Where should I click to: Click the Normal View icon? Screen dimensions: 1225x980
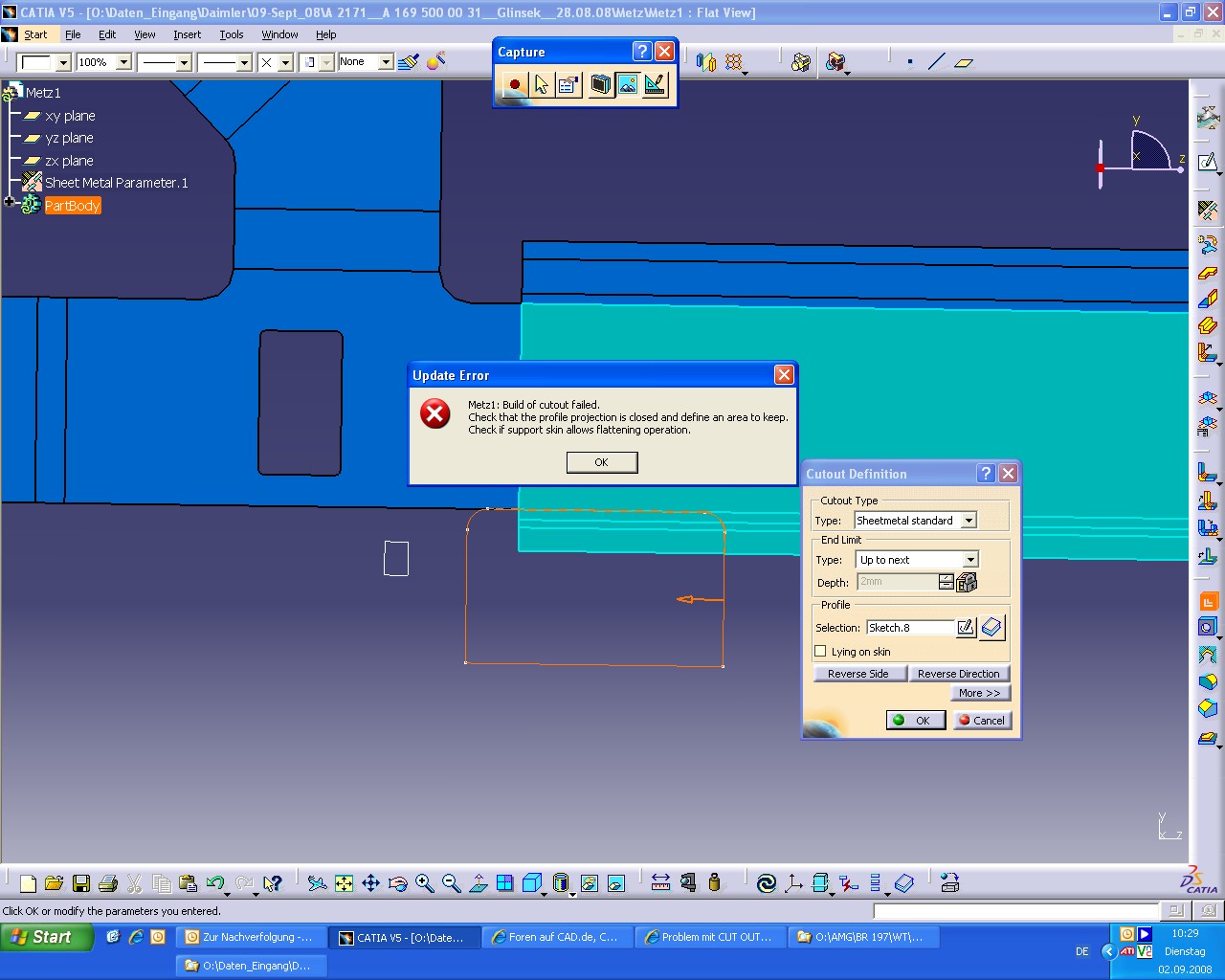coord(479,883)
